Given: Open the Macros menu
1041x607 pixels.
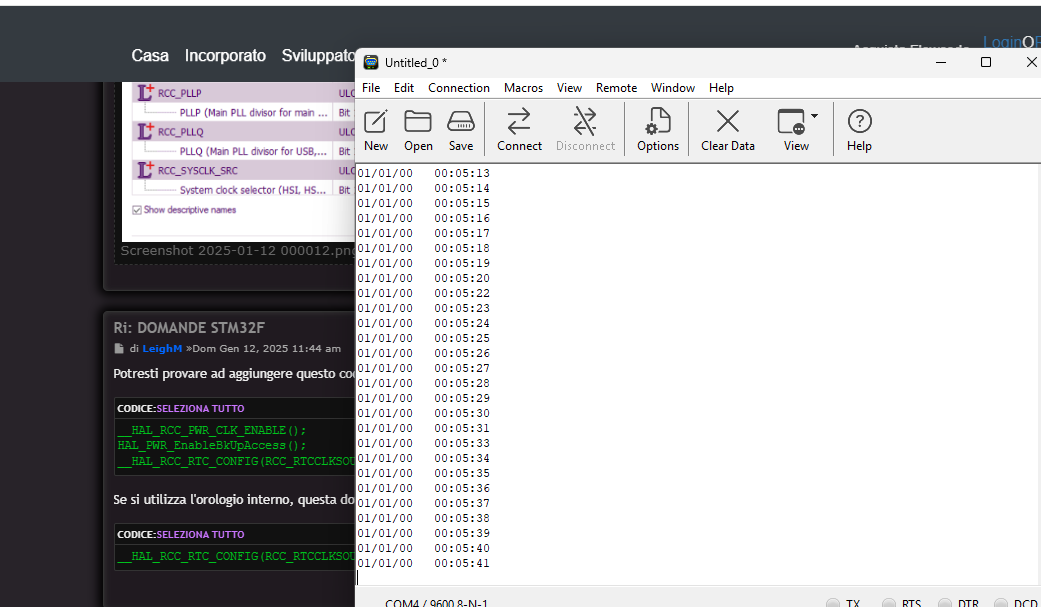Looking at the screenshot, I should coord(523,88).
